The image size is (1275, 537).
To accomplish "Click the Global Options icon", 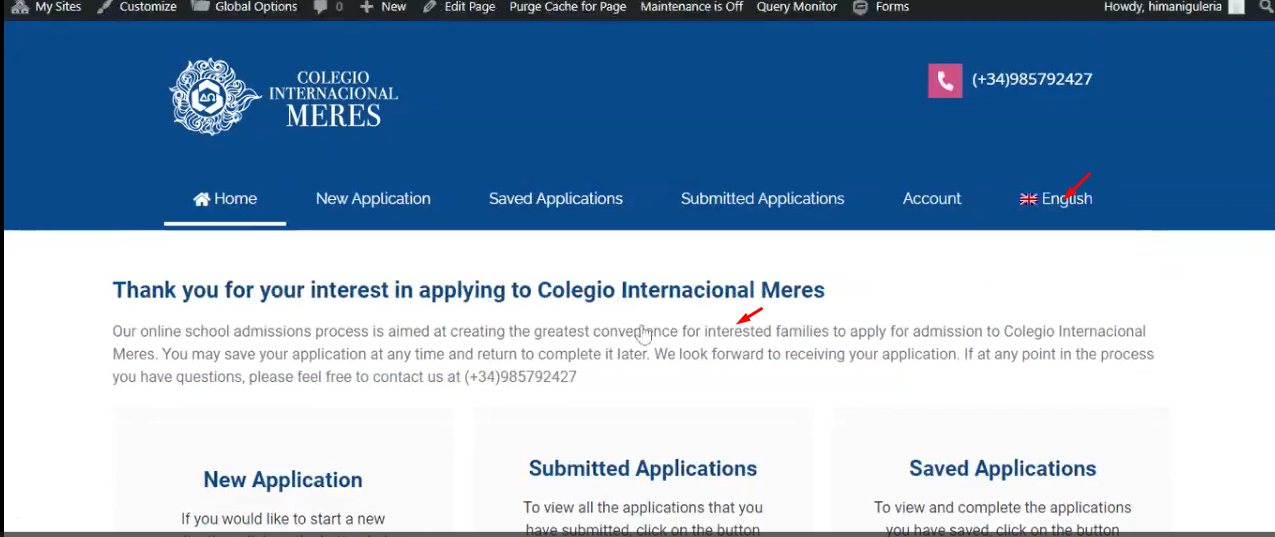I will coord(200,7).
